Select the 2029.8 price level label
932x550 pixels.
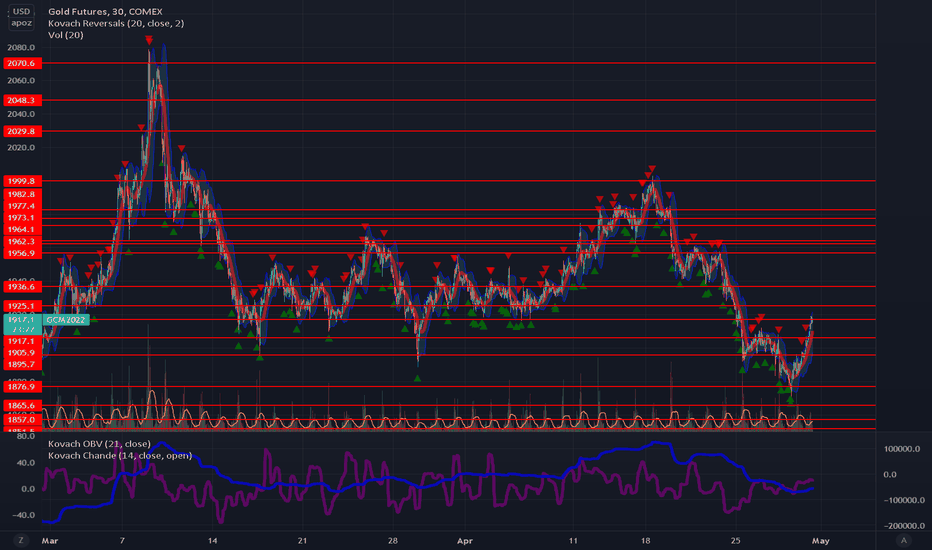[x=21, y=131]
